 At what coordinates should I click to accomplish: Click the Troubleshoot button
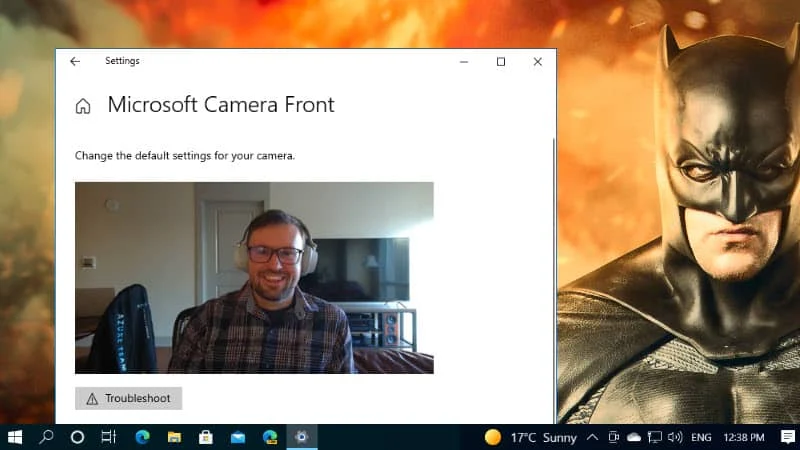[129, 398]
